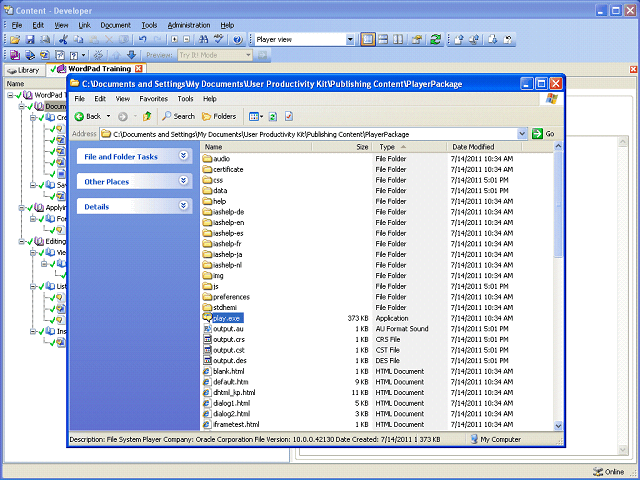The image size is (640, 480).
Task: Open the Player view dropdown
Action: tap(350, 40)
